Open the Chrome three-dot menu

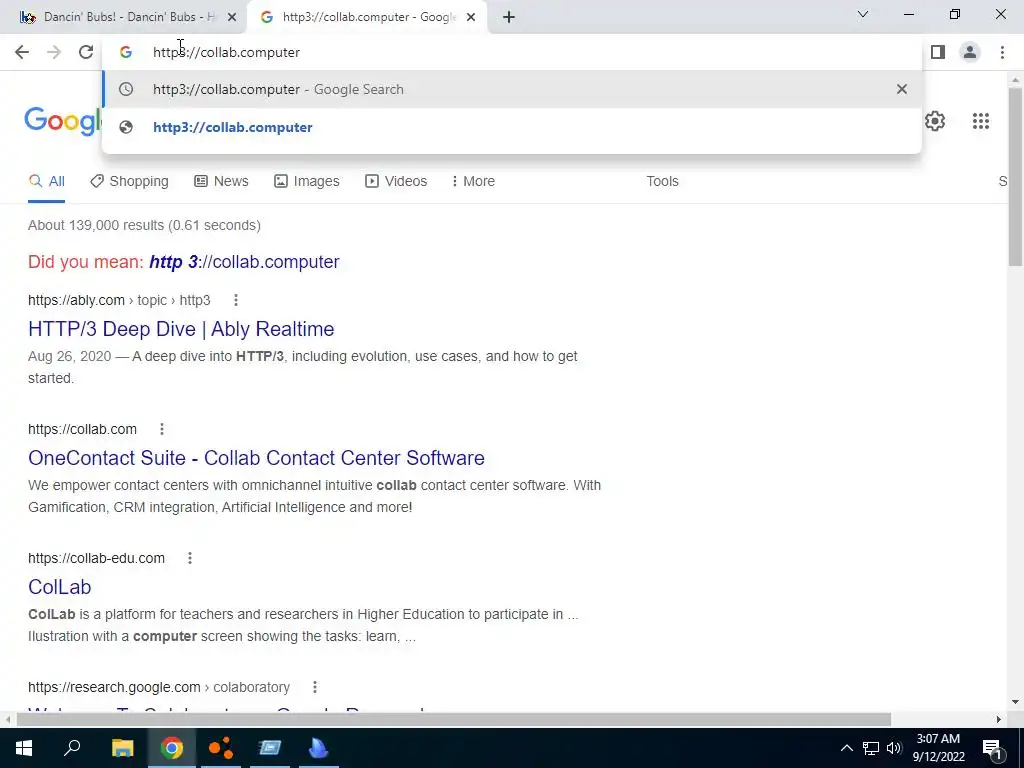tap(1002, 52)
